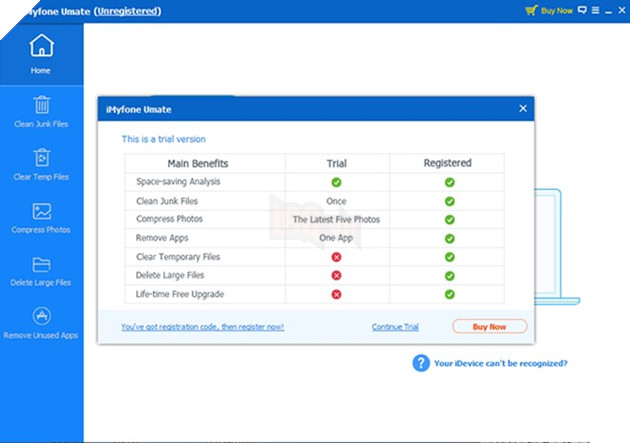Click "Your iDevice can't be recognized?" link

pyautogui.click(x=501, y=364)
